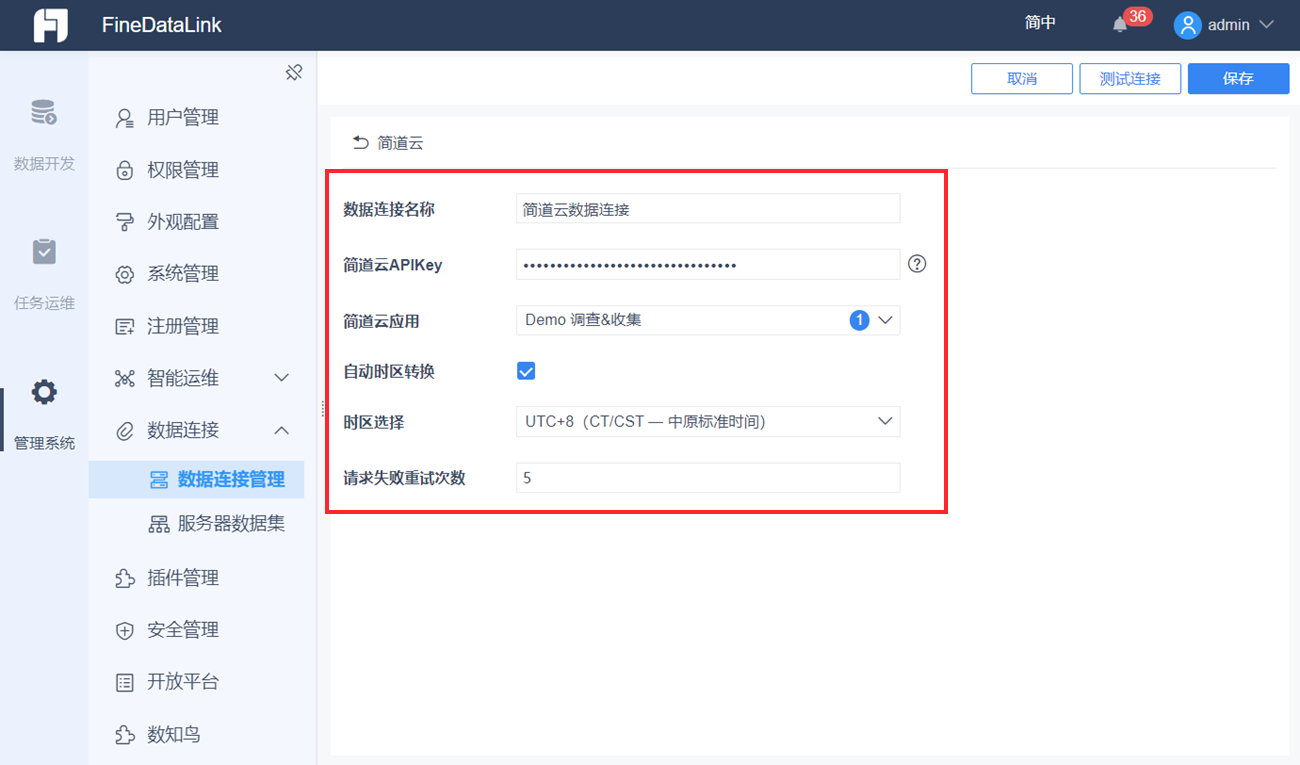Click 安全管理 shield icon

pyautogui.click(x=125, y=630)
